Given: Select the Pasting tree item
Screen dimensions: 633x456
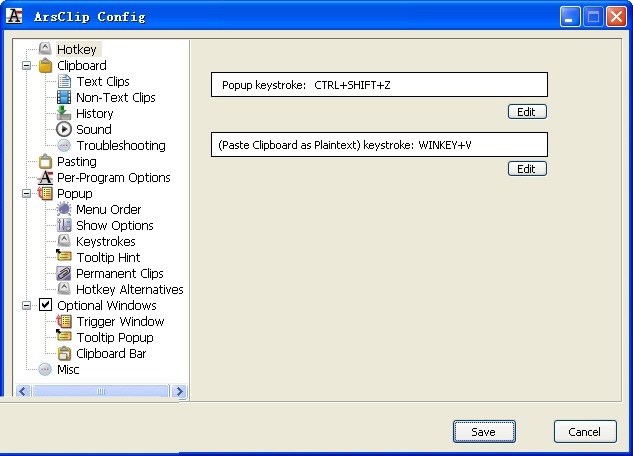Looking at the screenshot, I should click(77, 161).
